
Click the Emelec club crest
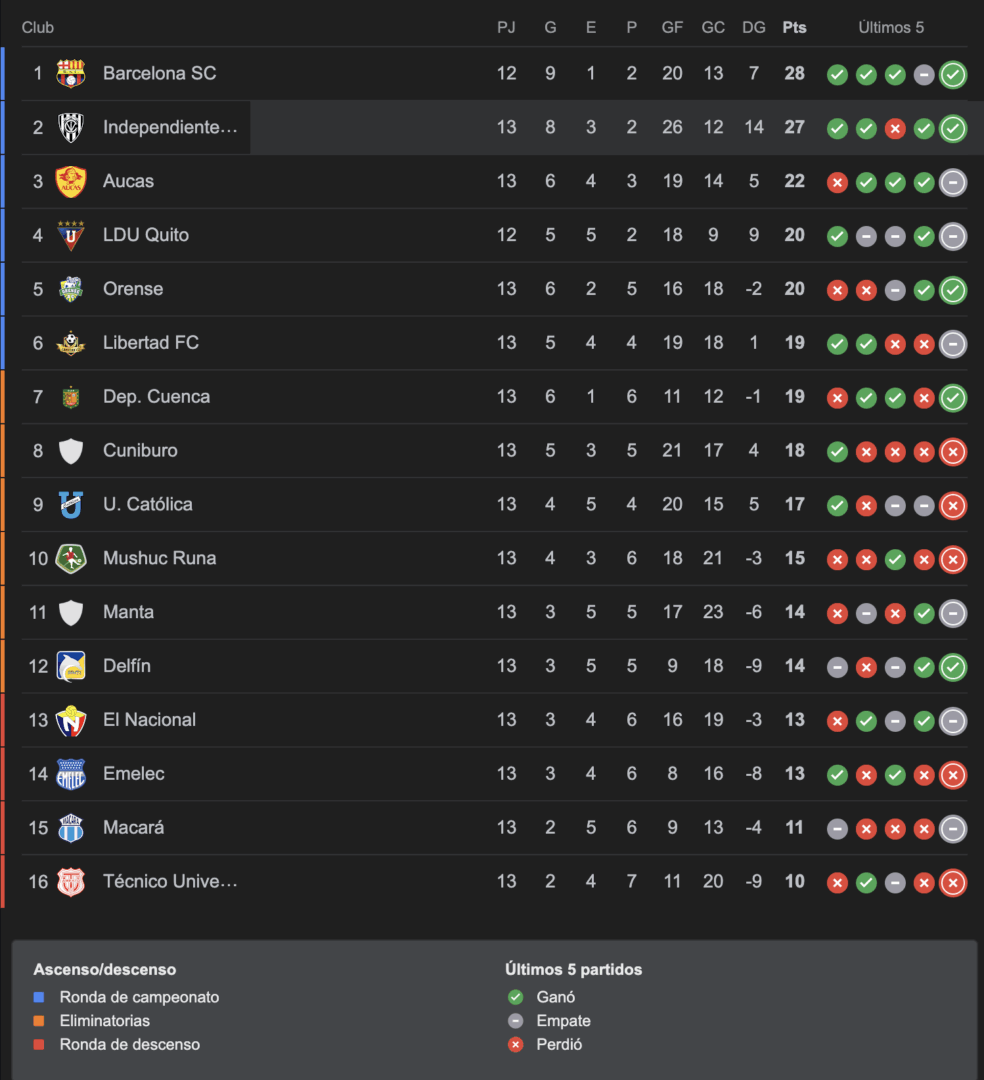click(x=71, y=773)
